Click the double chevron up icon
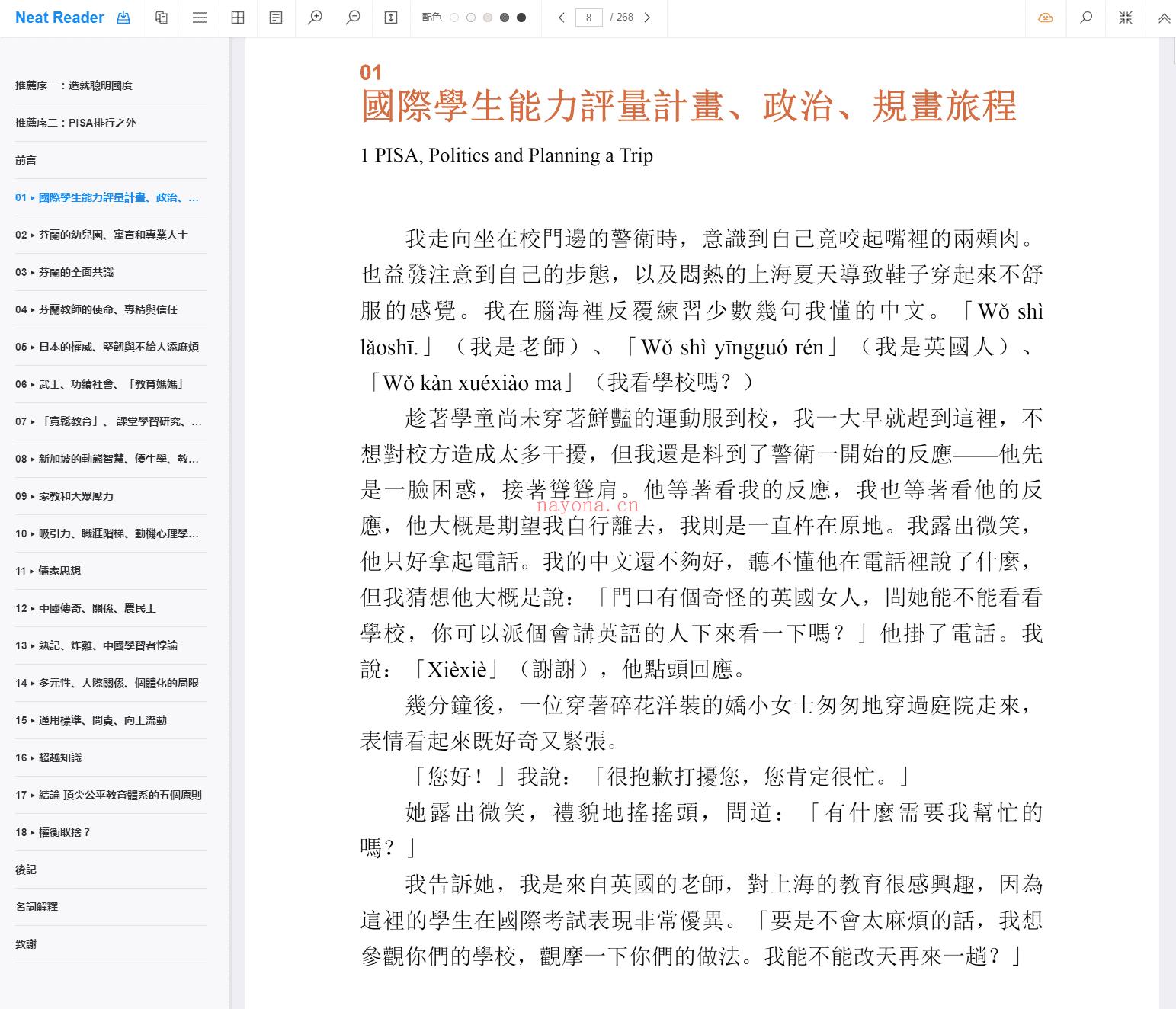 click(x=1164, y=18)
